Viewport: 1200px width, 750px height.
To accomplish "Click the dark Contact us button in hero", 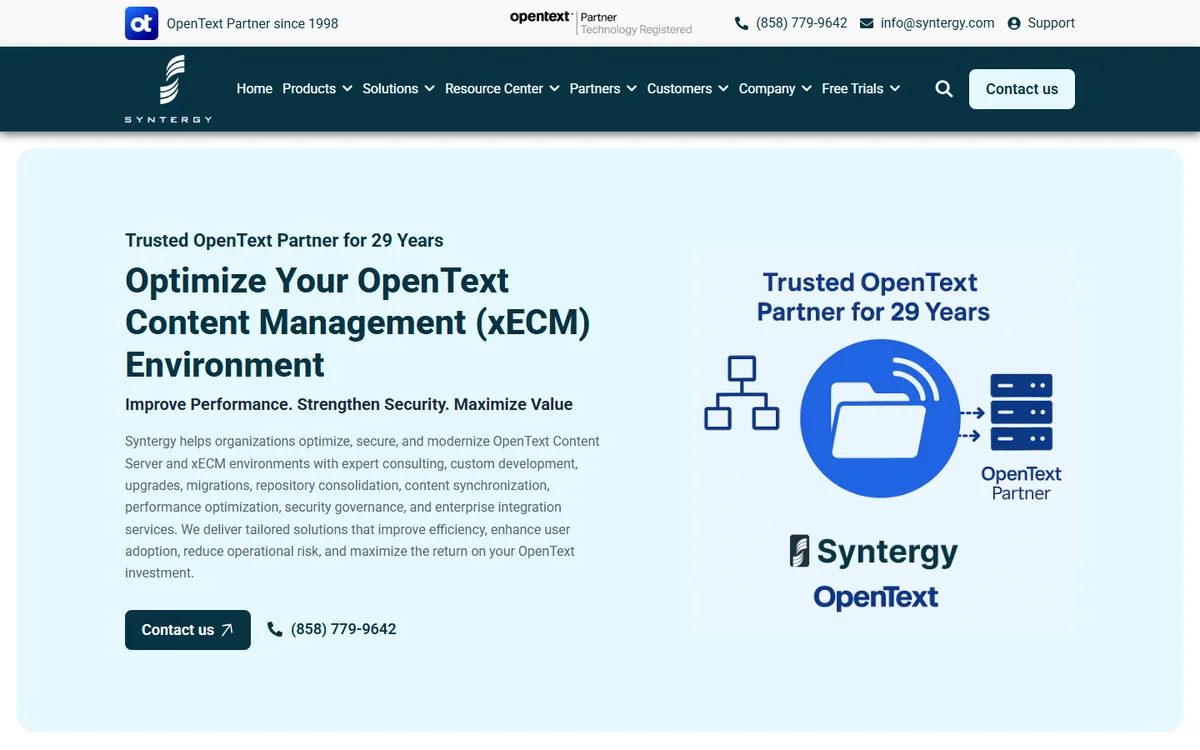I will [x=188, y=630].
